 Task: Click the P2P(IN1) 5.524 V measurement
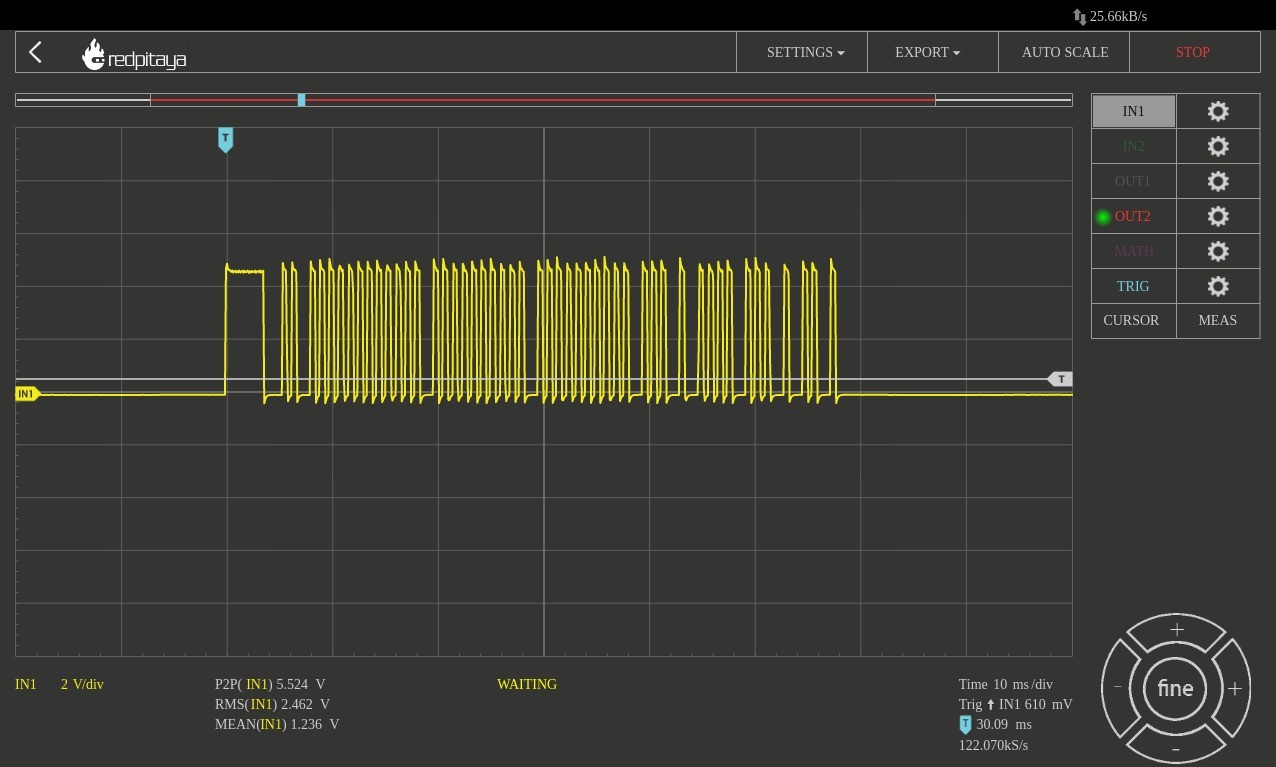coord(270,685)
